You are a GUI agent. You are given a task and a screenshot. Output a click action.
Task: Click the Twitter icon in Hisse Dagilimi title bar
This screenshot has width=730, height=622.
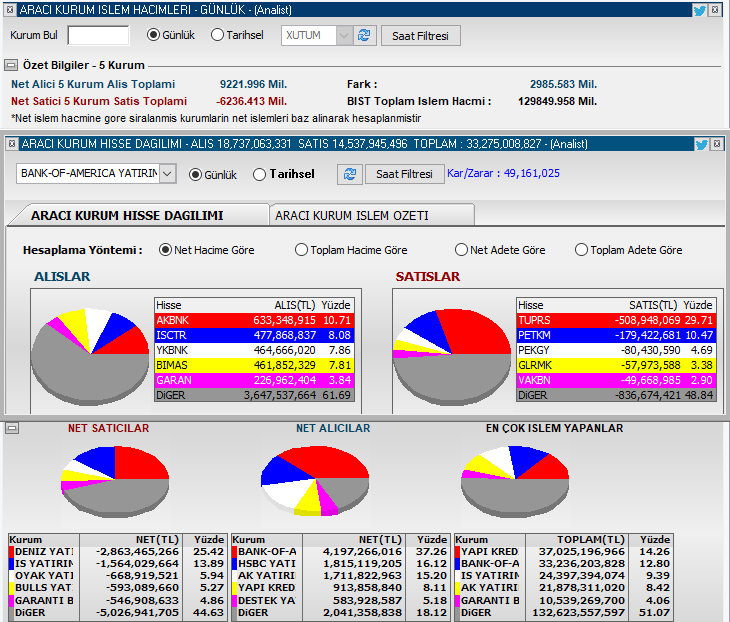pyautogui.click(x=702, y=144)
